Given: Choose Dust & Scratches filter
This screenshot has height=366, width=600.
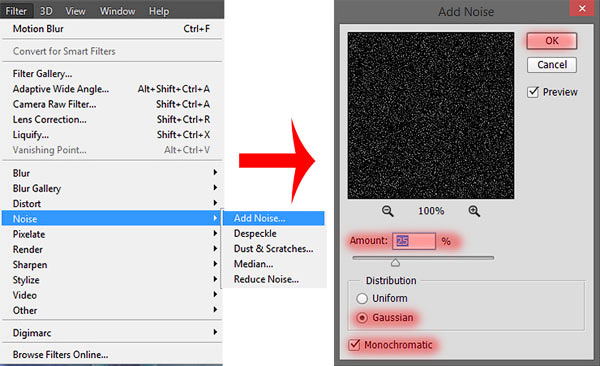Looking at the screenshot, I should pos(274,248).
